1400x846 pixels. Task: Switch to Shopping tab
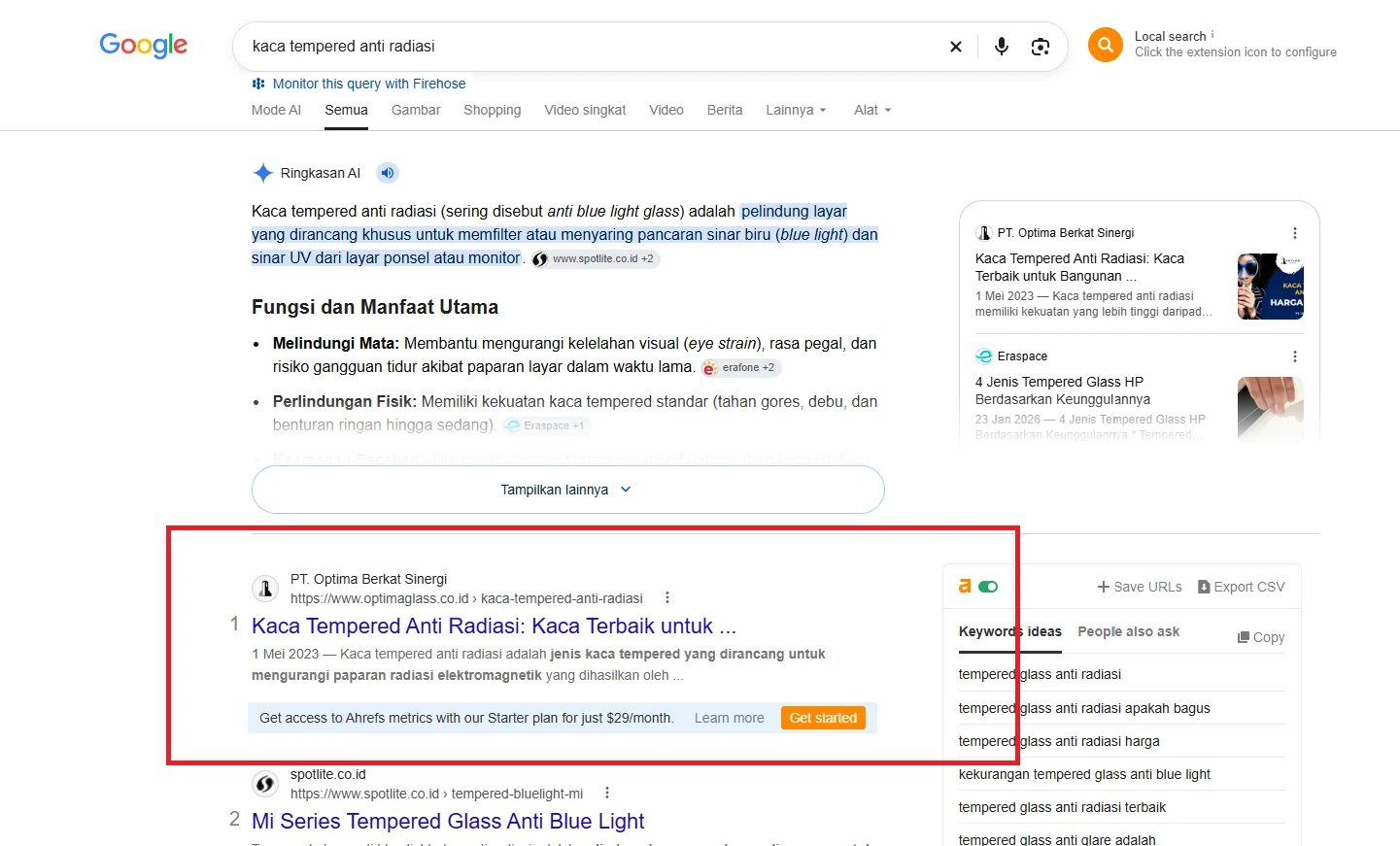point(493,110)
